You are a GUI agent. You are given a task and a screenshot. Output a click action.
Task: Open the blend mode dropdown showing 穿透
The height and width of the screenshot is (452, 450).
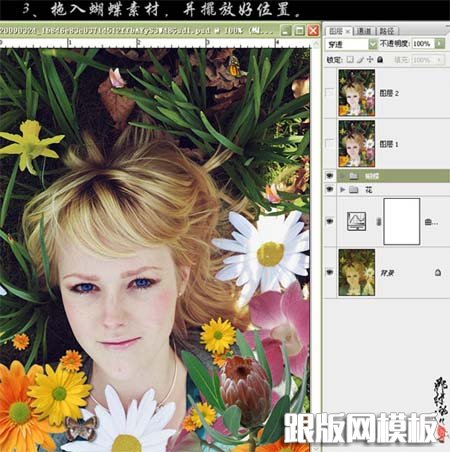(351, 44)
